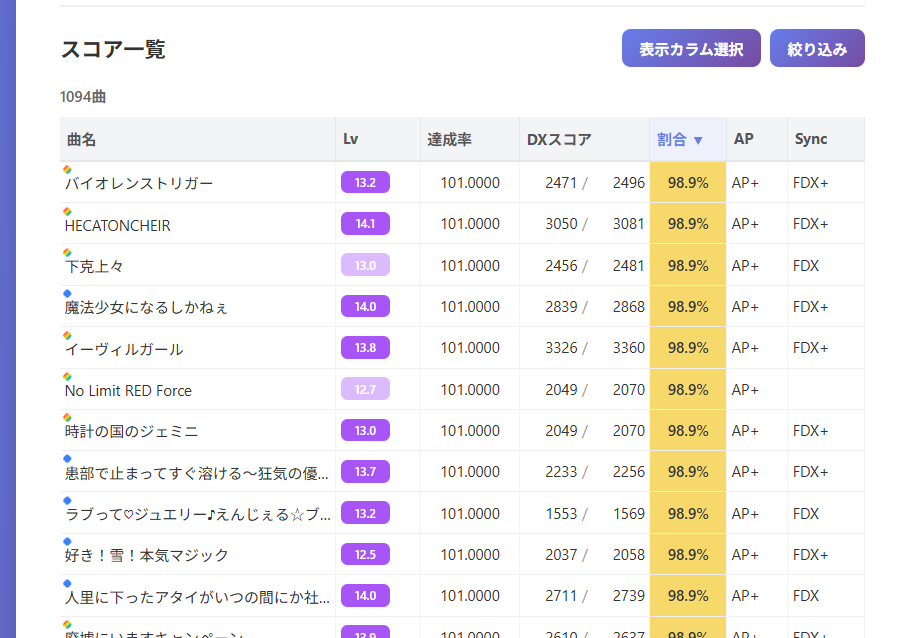Screen dimensions: 903x638
Task: Sort by the Lv column header
Action: coord(378,139)
